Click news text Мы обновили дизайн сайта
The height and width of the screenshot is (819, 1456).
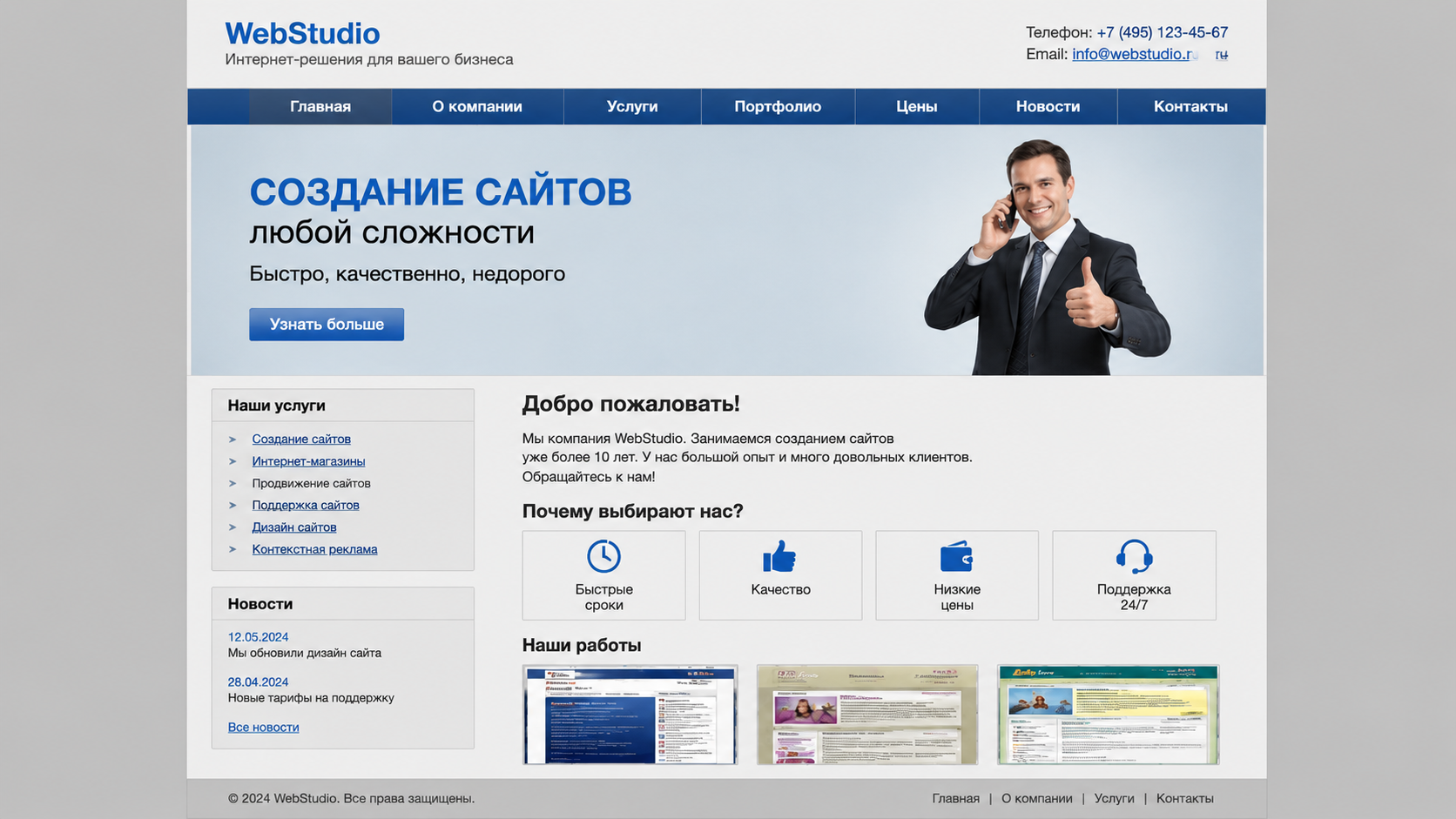tap(304, 653)
